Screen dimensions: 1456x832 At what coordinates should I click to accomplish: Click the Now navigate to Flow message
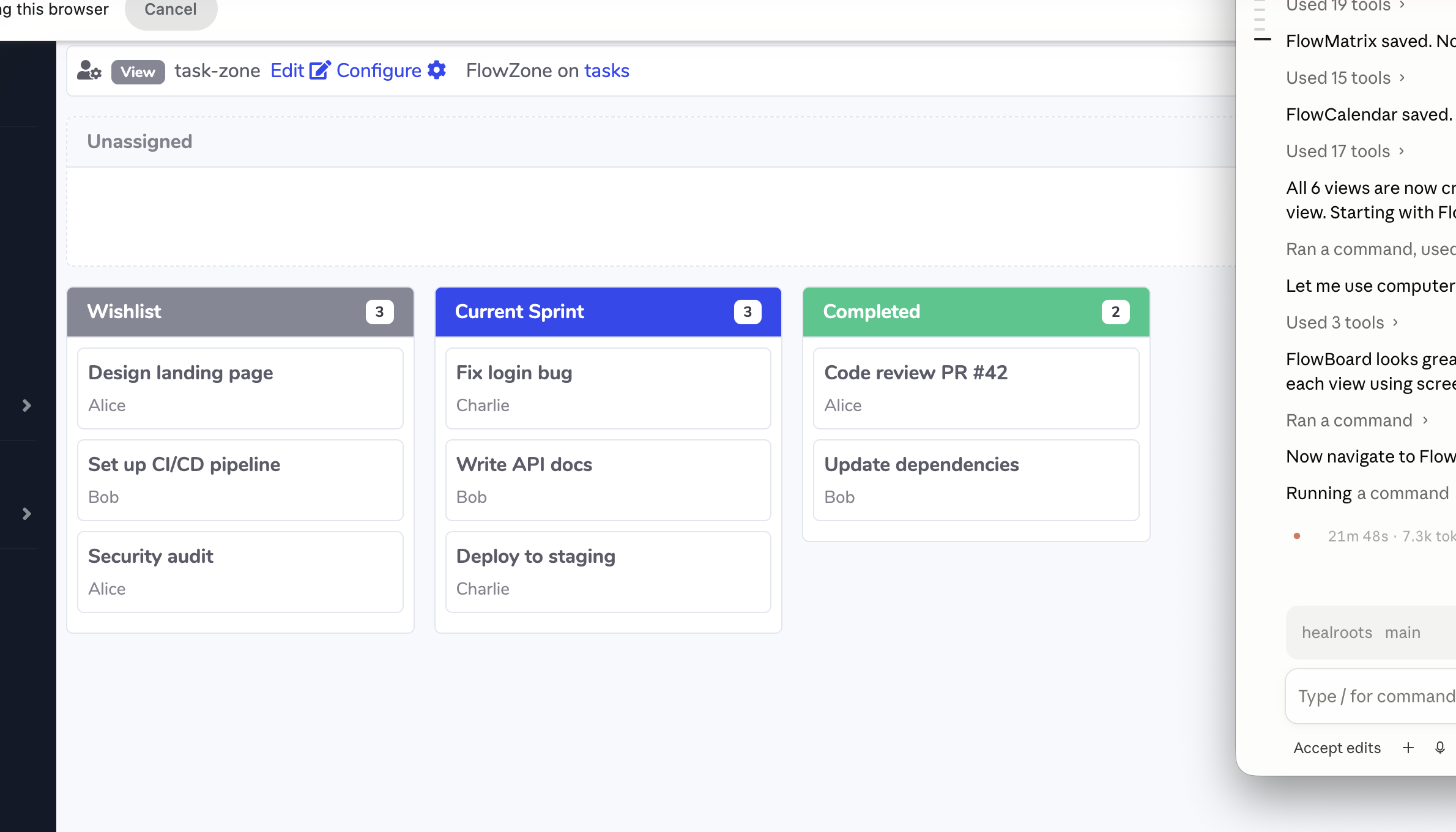1371,456
